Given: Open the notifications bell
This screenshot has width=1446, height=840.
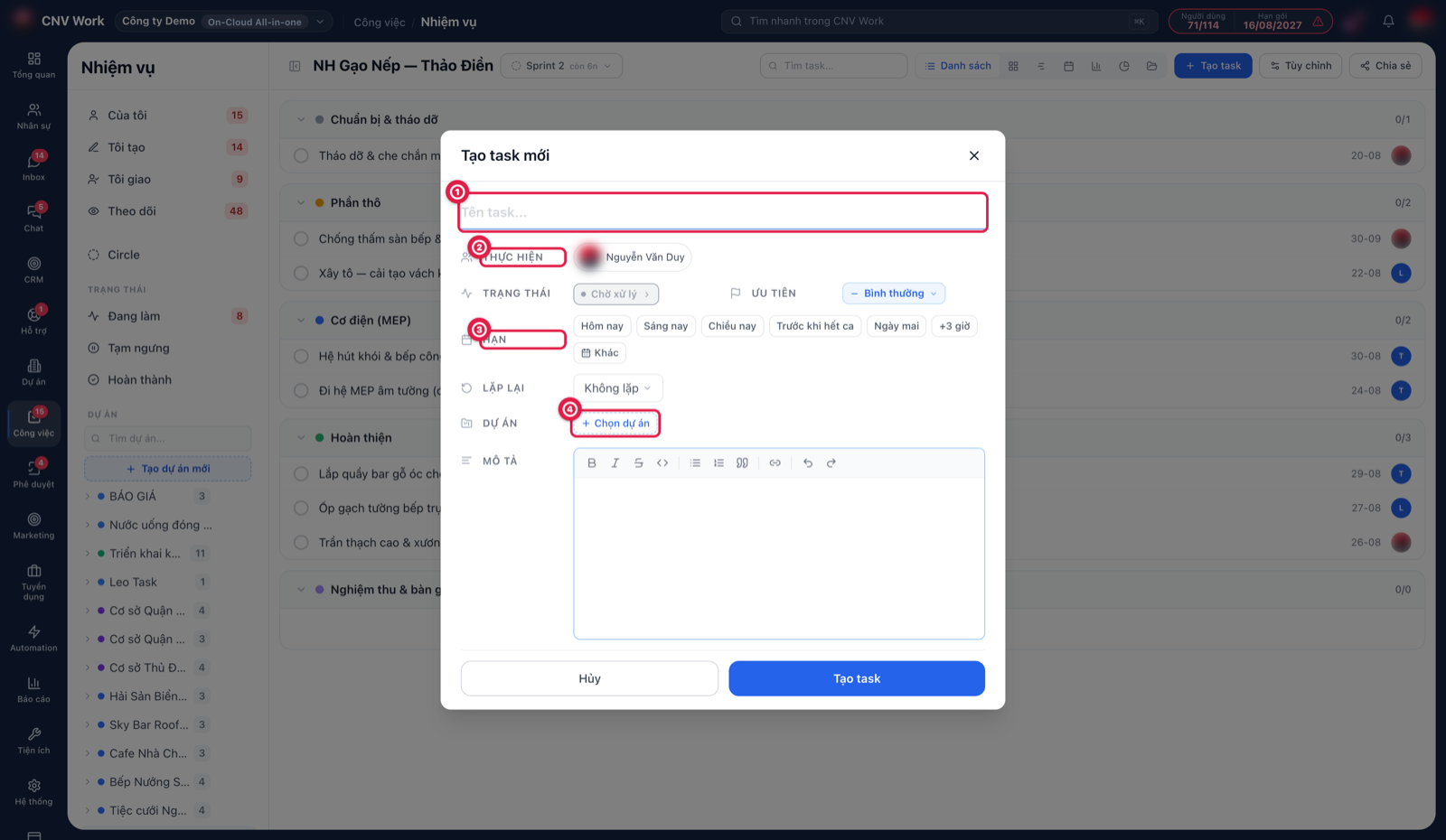Looking at the screenshot, I should click(x=1388, y=21).
